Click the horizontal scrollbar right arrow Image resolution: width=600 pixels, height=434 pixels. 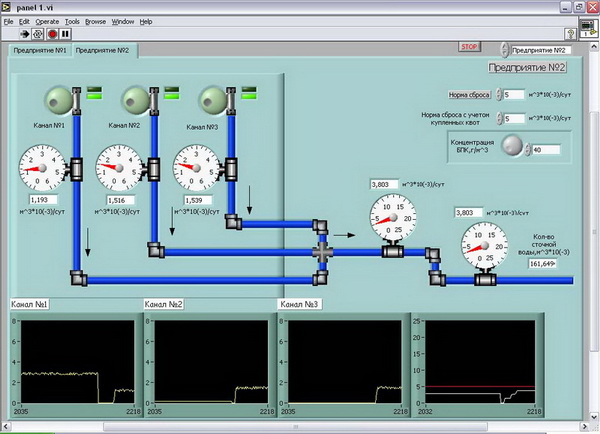pyautogui.click(x=584, y=426)
